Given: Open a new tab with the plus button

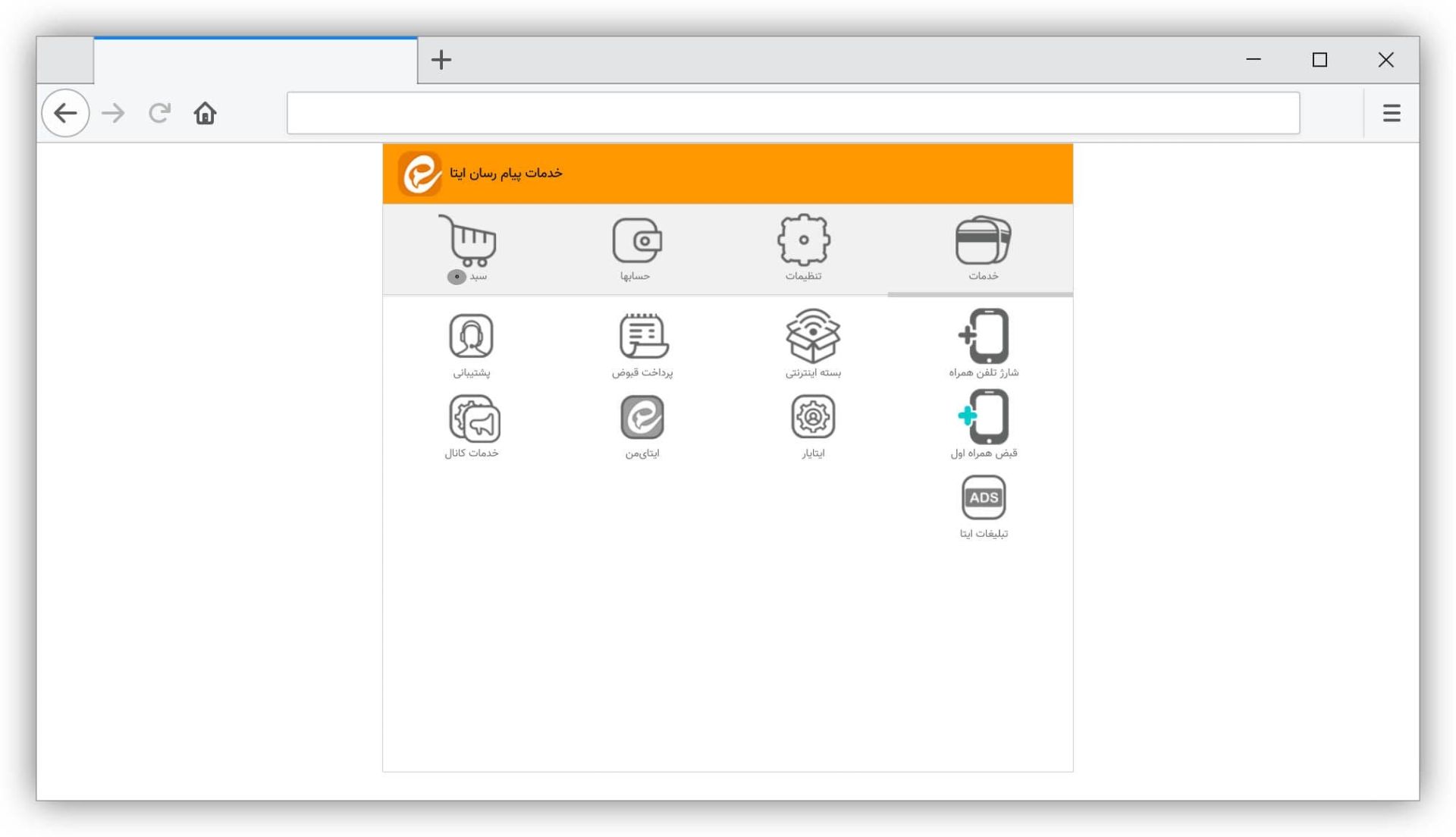Looking at the screenshot, I should tap(441, 60).
